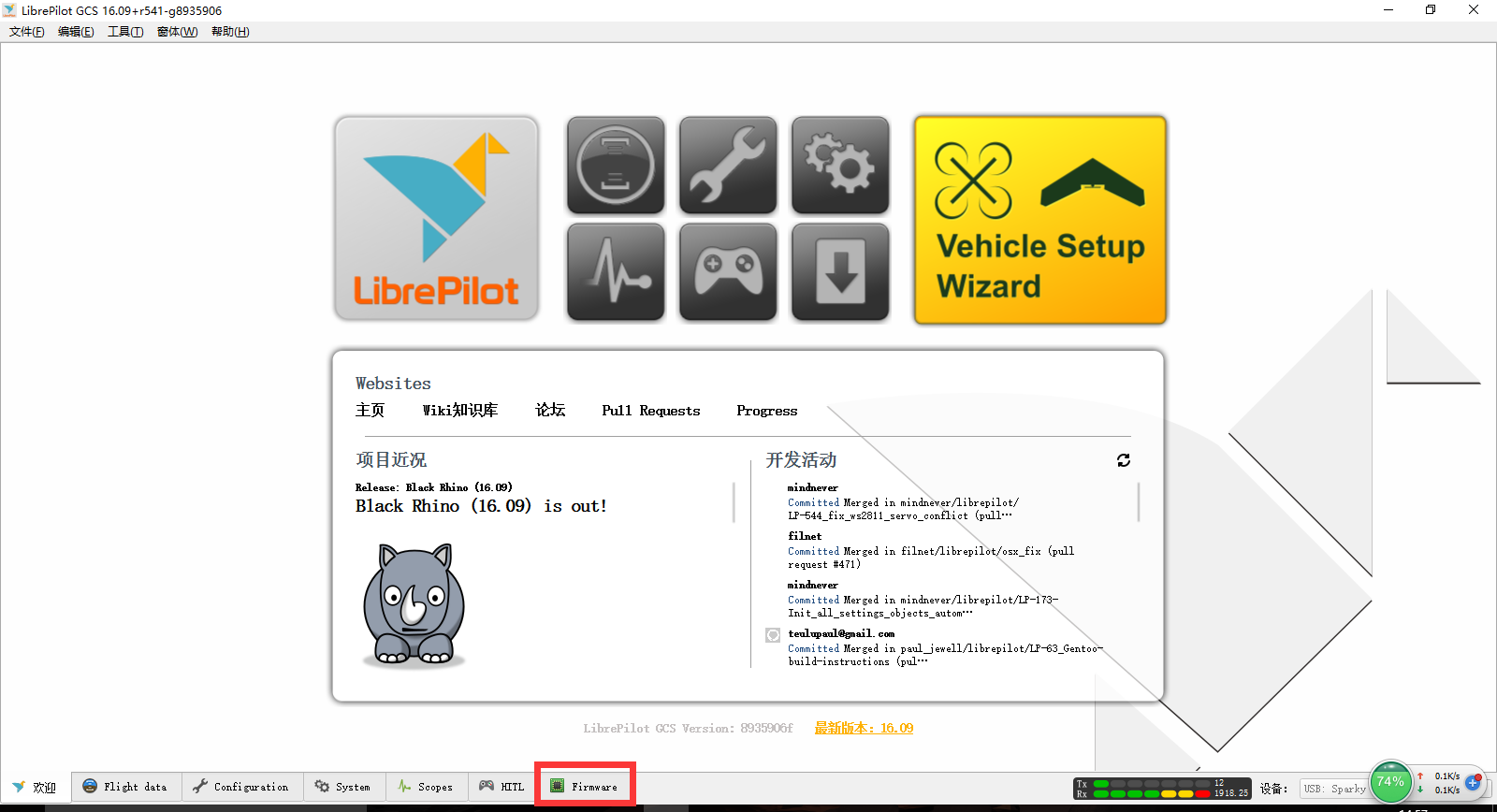This screenshot has height=812, width=1497.
Task: Click the avatar icon beside teulupaul entry
Action: coord(773,635)
